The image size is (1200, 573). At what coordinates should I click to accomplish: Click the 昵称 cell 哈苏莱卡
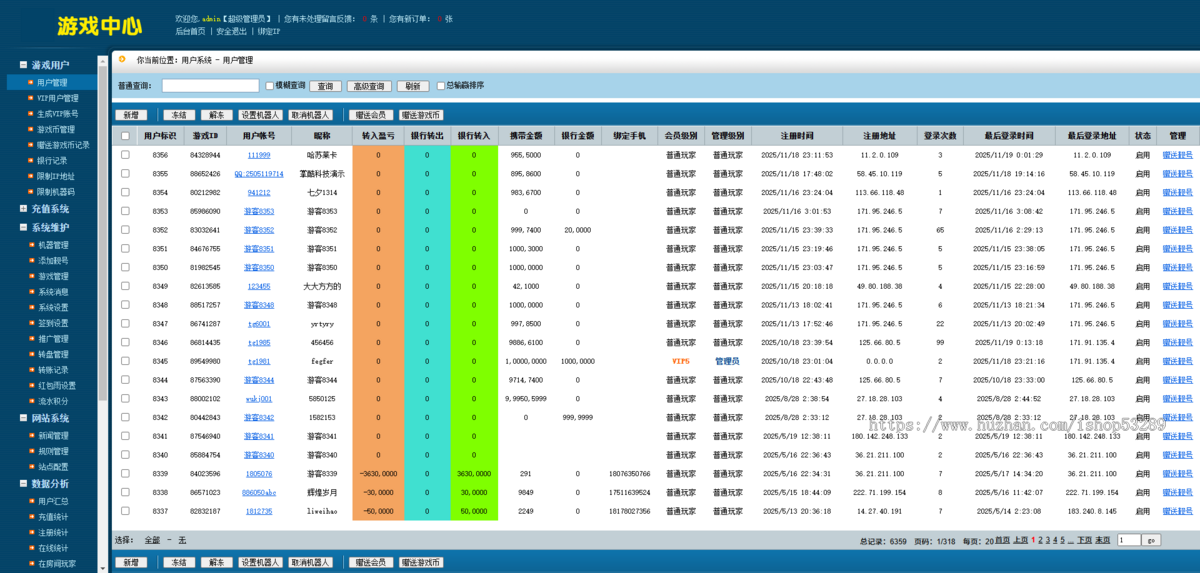coord(322,155)
